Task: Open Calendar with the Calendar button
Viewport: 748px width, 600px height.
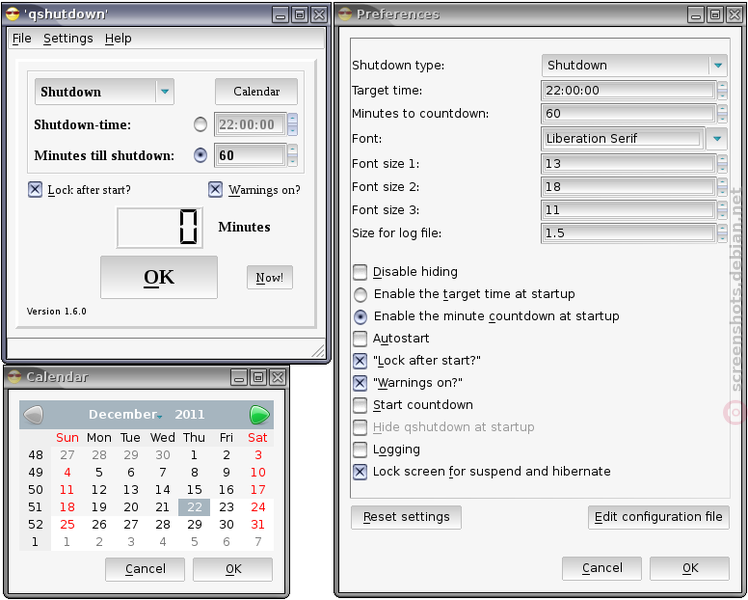Action: click(x=256, y=92)
